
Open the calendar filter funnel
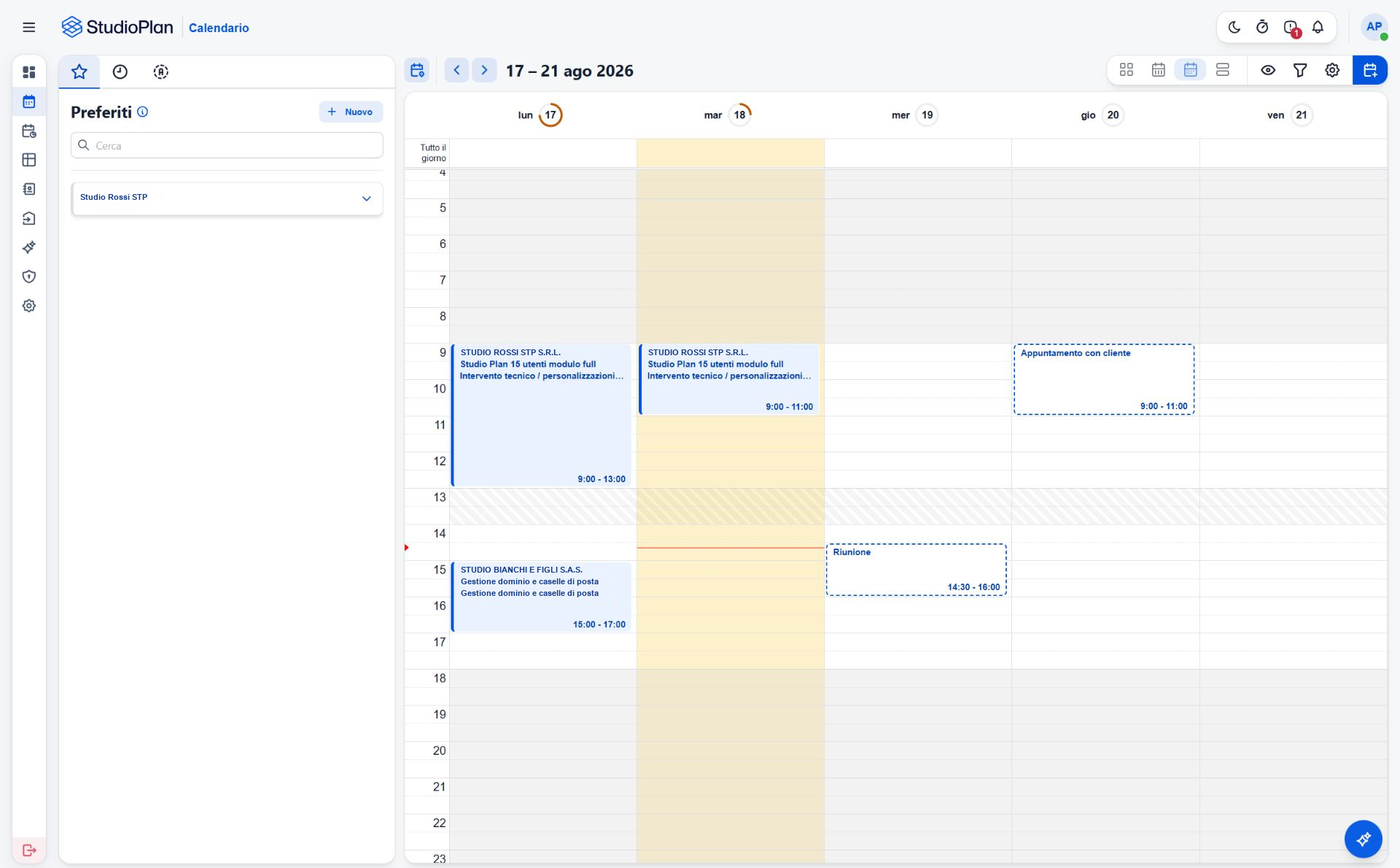coord(1300,70)
